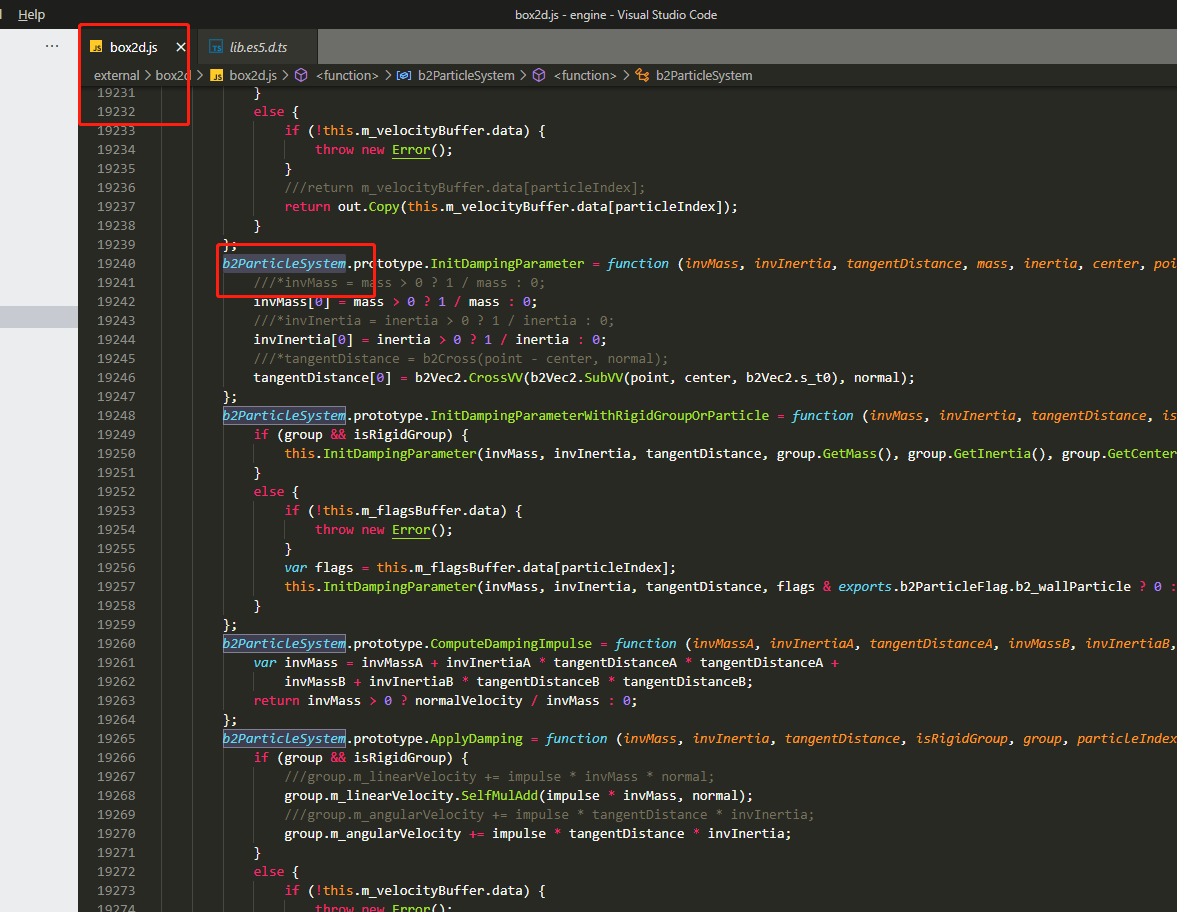The height and width of the screenshot is (912, 1177).
Task: Open the first <function> breadcrumb segment
Action: [x=347, y=75]
